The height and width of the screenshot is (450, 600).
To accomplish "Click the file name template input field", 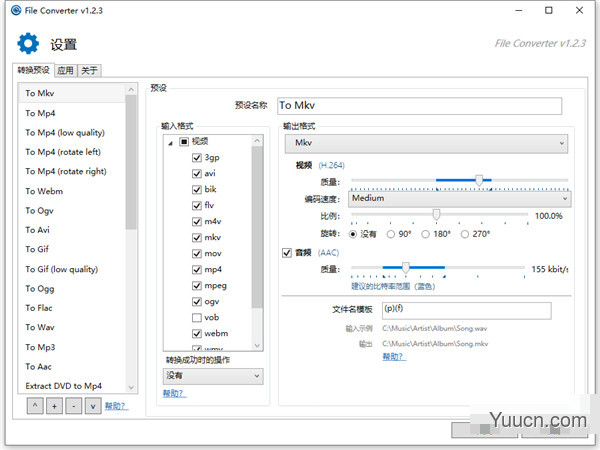I will pos(466,311).
